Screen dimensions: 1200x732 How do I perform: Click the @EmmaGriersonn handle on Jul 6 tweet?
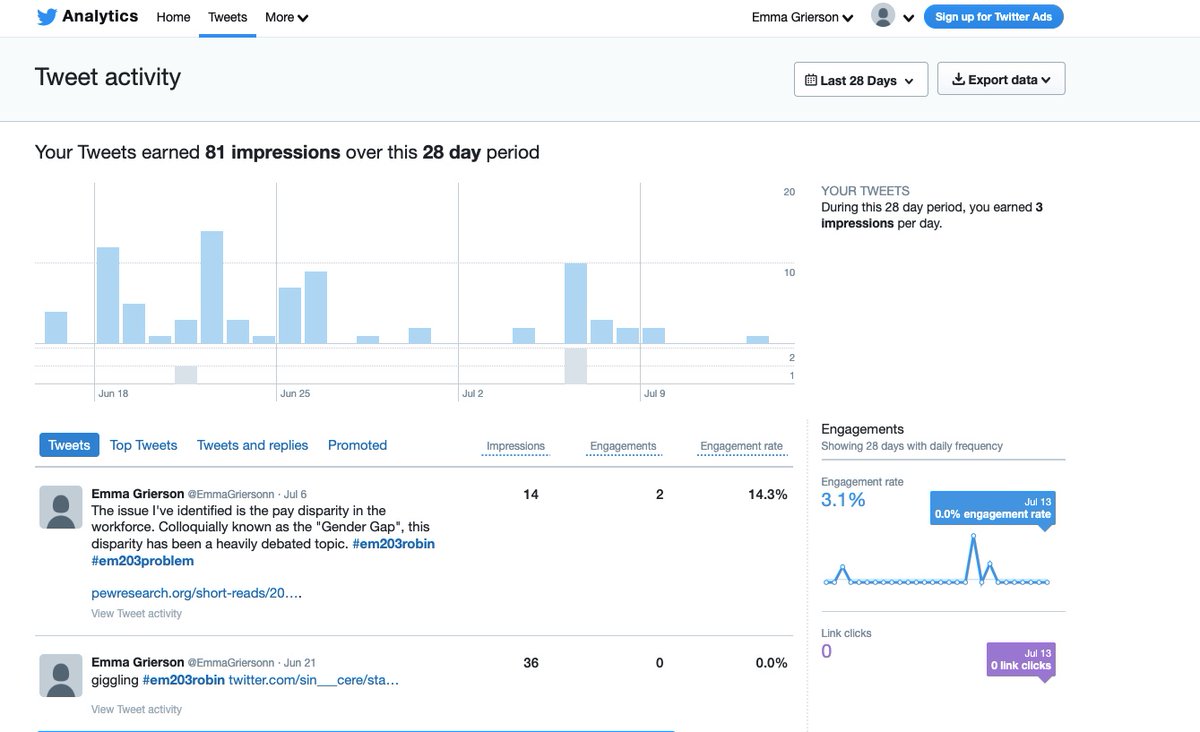coord(232,494)
